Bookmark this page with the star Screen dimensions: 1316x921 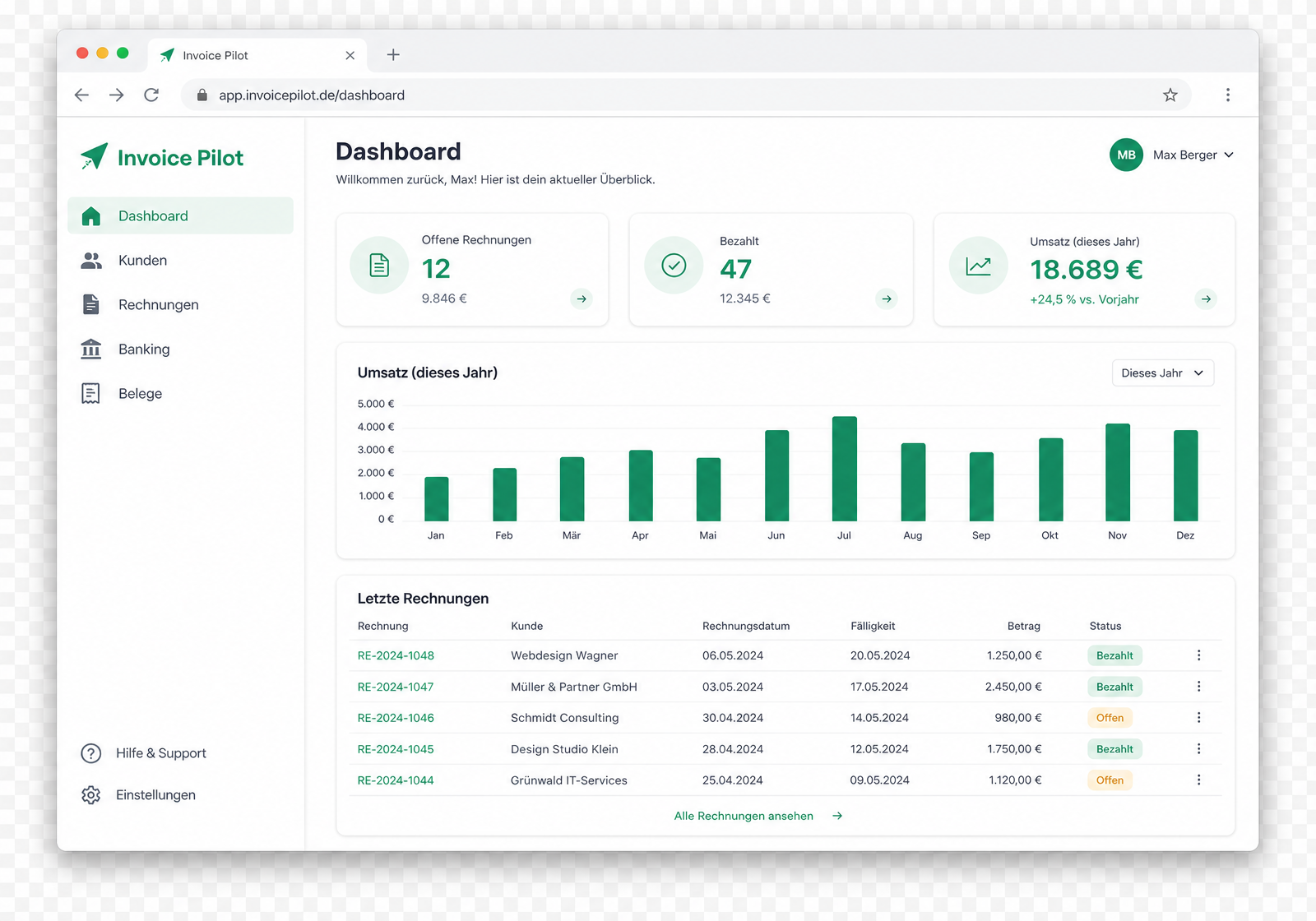pos(1170,95)
